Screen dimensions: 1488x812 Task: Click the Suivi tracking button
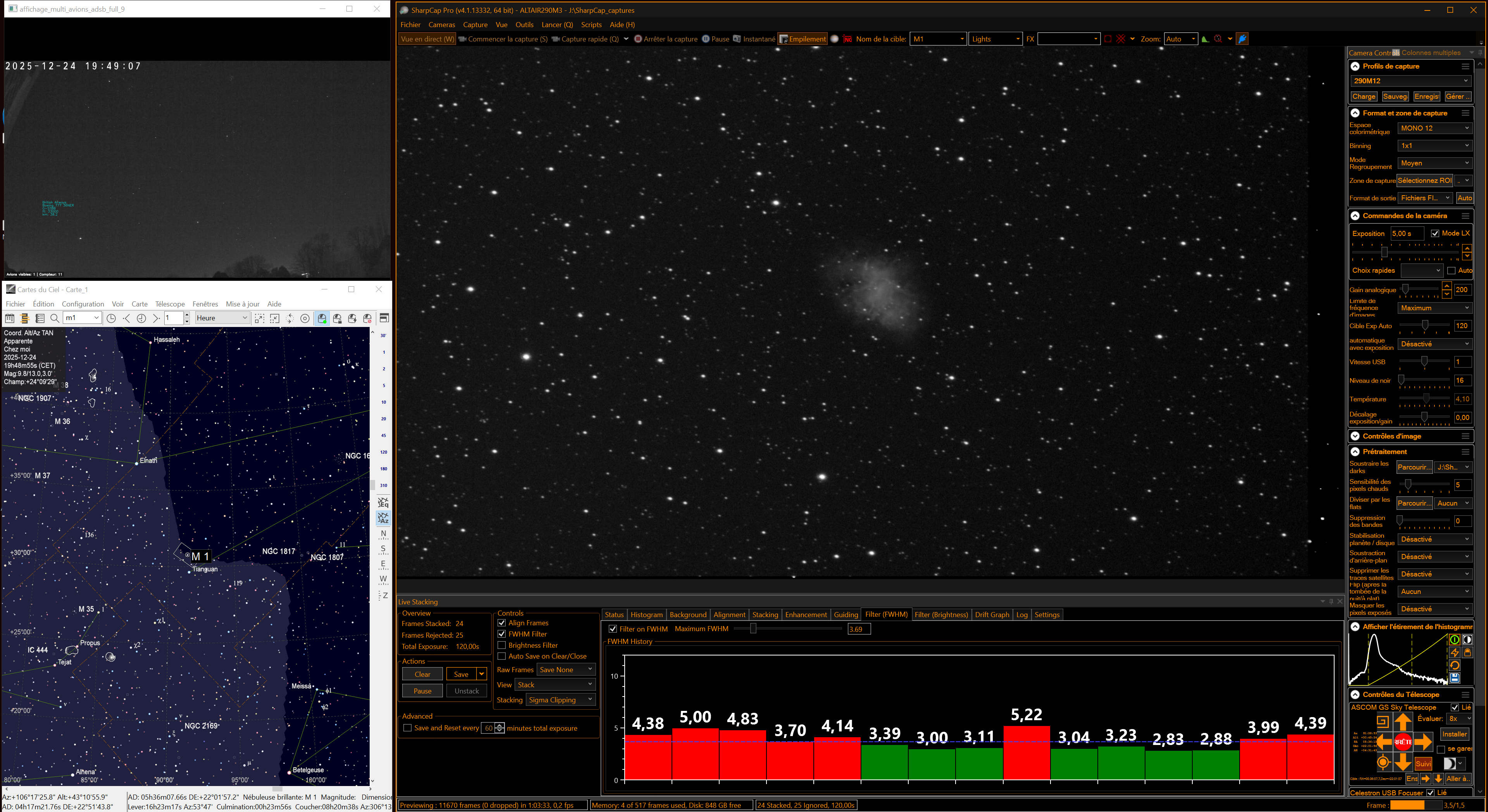coord(1423,764)
